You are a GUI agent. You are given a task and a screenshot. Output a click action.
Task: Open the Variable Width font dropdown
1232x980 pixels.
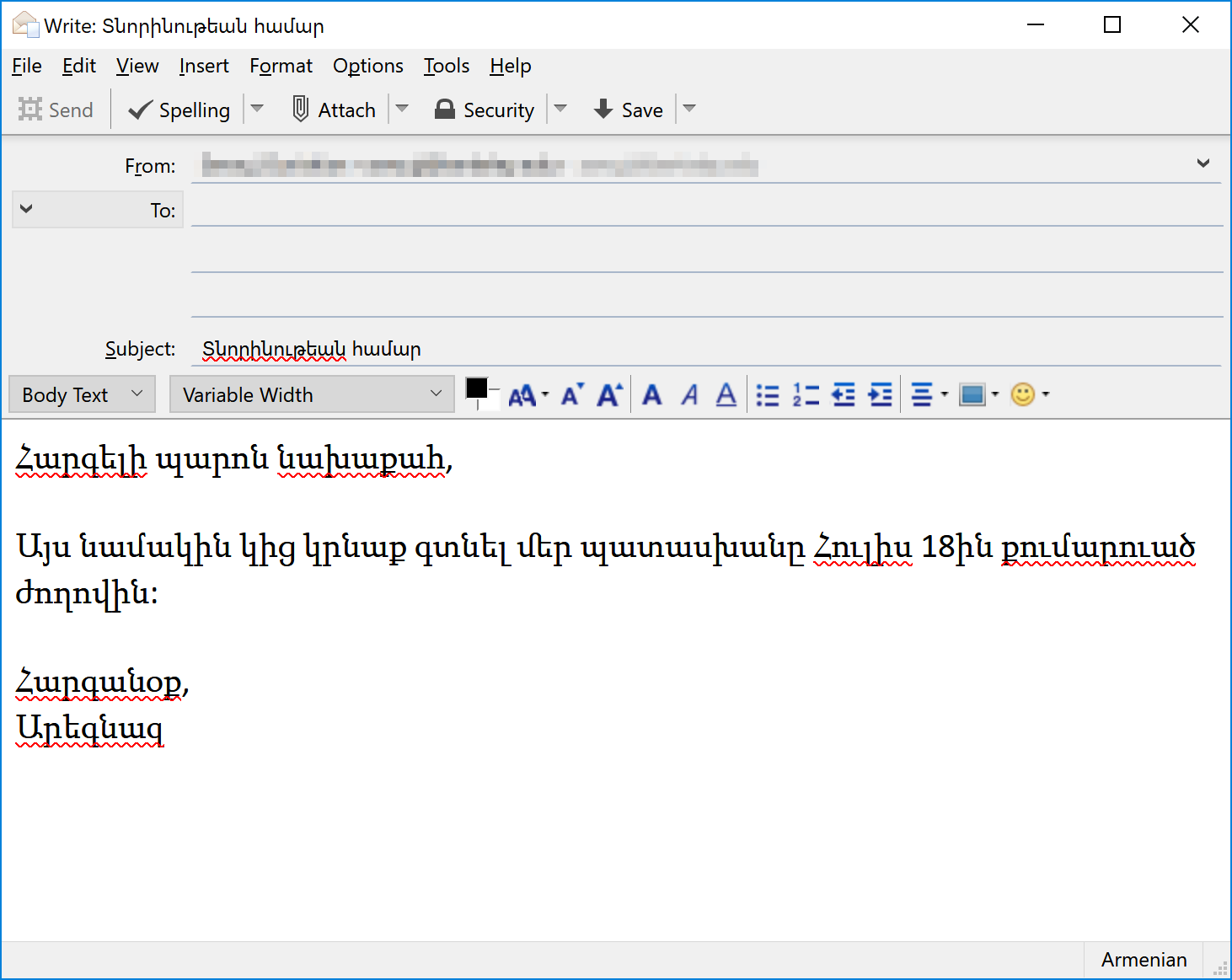pos(312,394)
